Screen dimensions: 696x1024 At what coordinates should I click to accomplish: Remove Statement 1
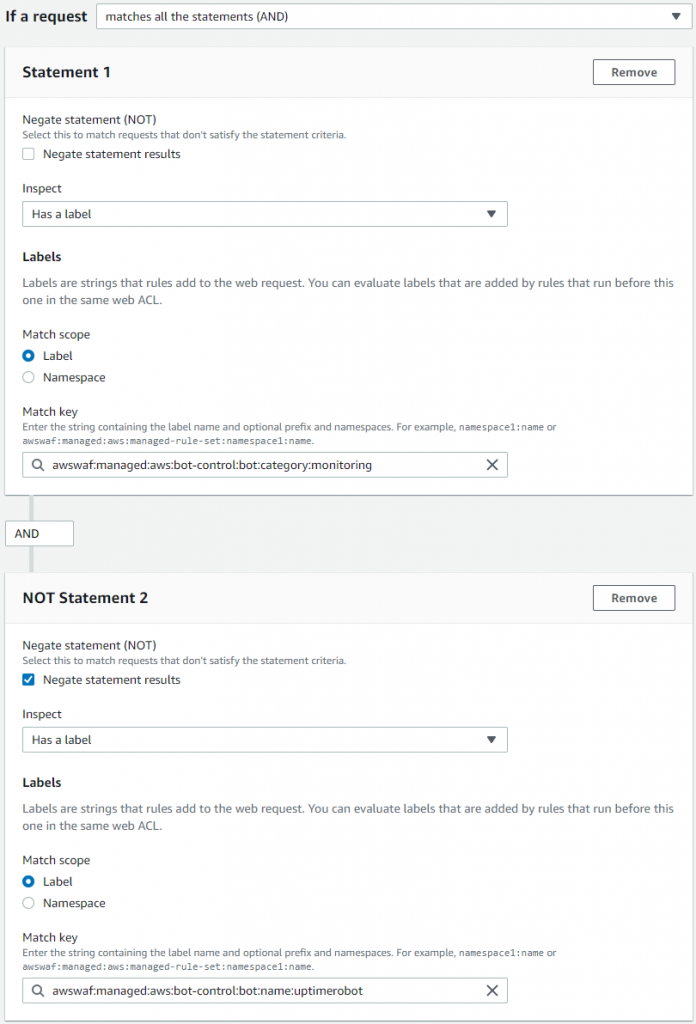tap(633, 71)
